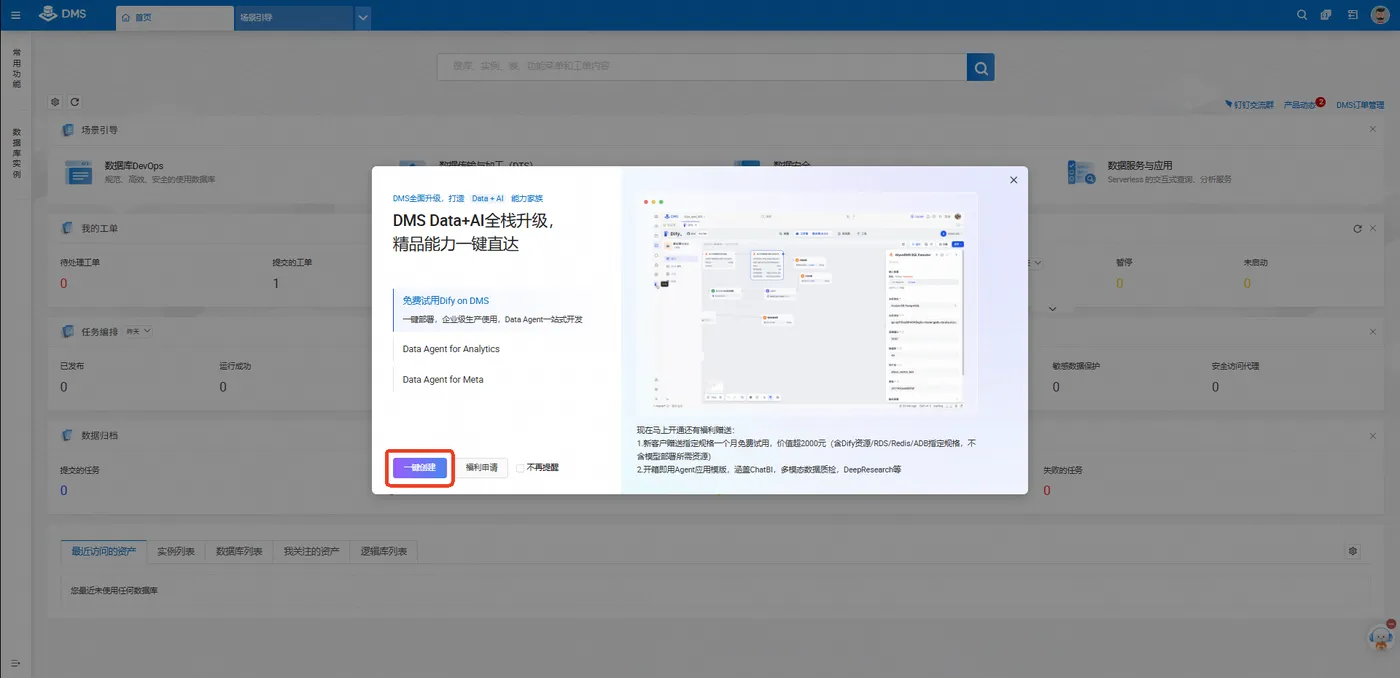
Task: Open the tab list dropdown arrow
Action: [363, 17]
